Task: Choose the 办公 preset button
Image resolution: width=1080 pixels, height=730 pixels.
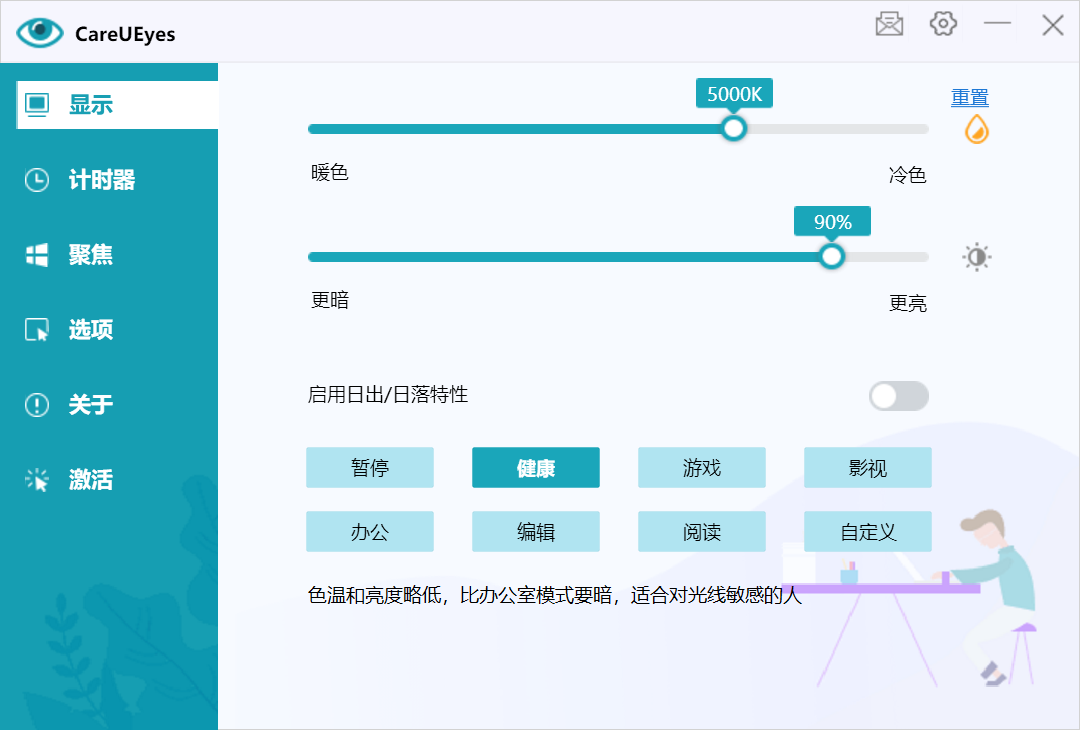Action: (x=370, y=532)
